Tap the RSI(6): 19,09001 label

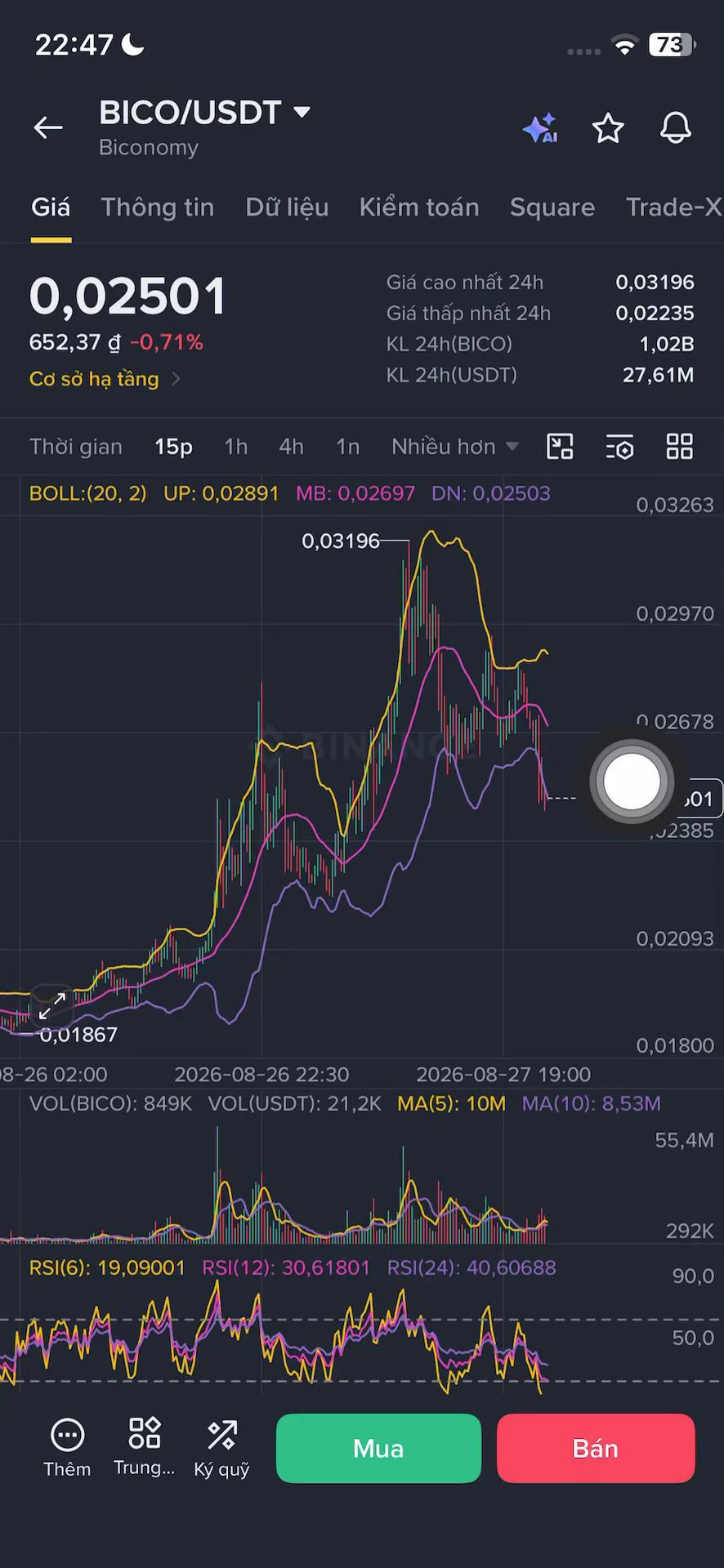107,1267
